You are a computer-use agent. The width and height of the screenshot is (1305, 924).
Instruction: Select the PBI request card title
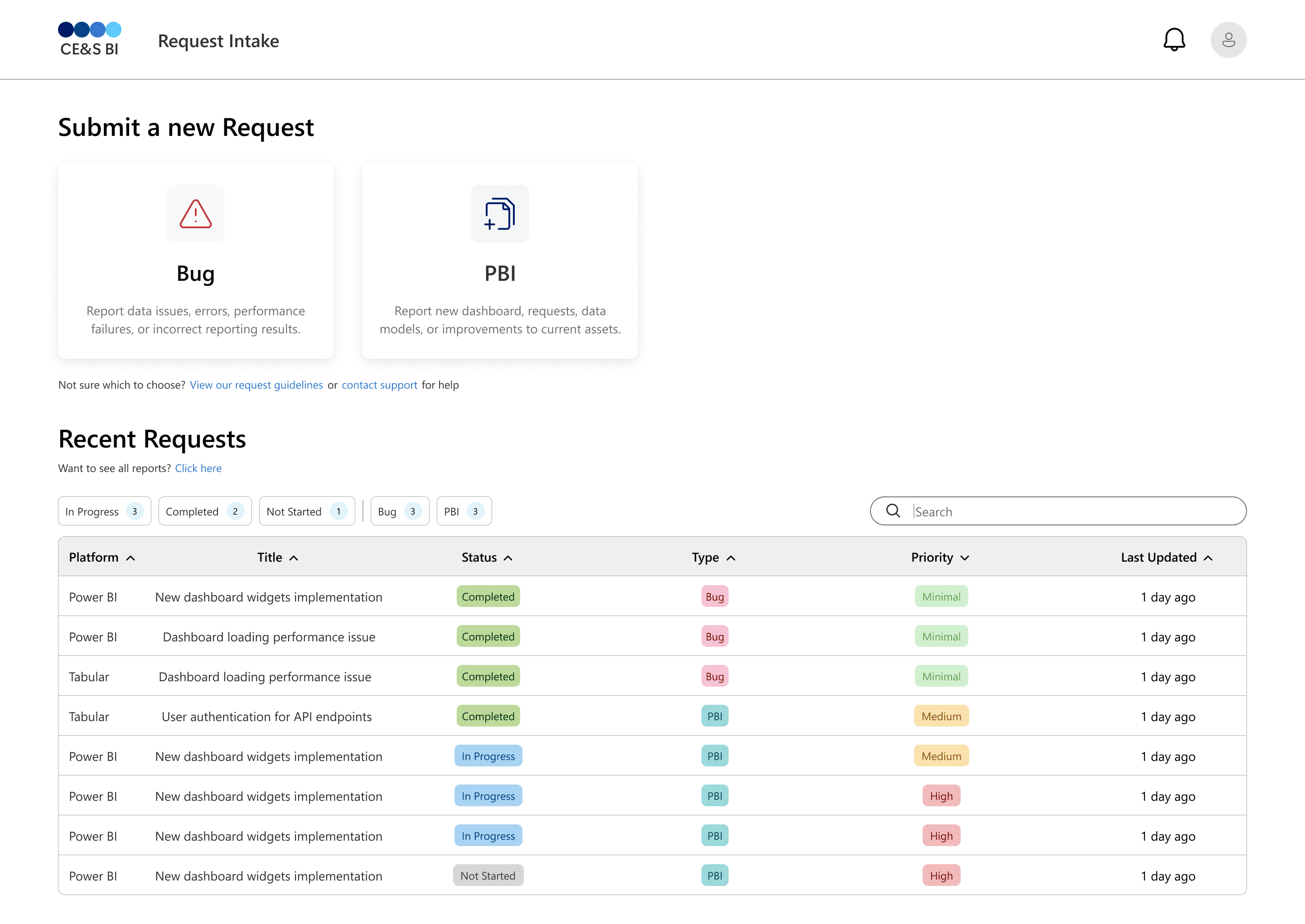500,274
